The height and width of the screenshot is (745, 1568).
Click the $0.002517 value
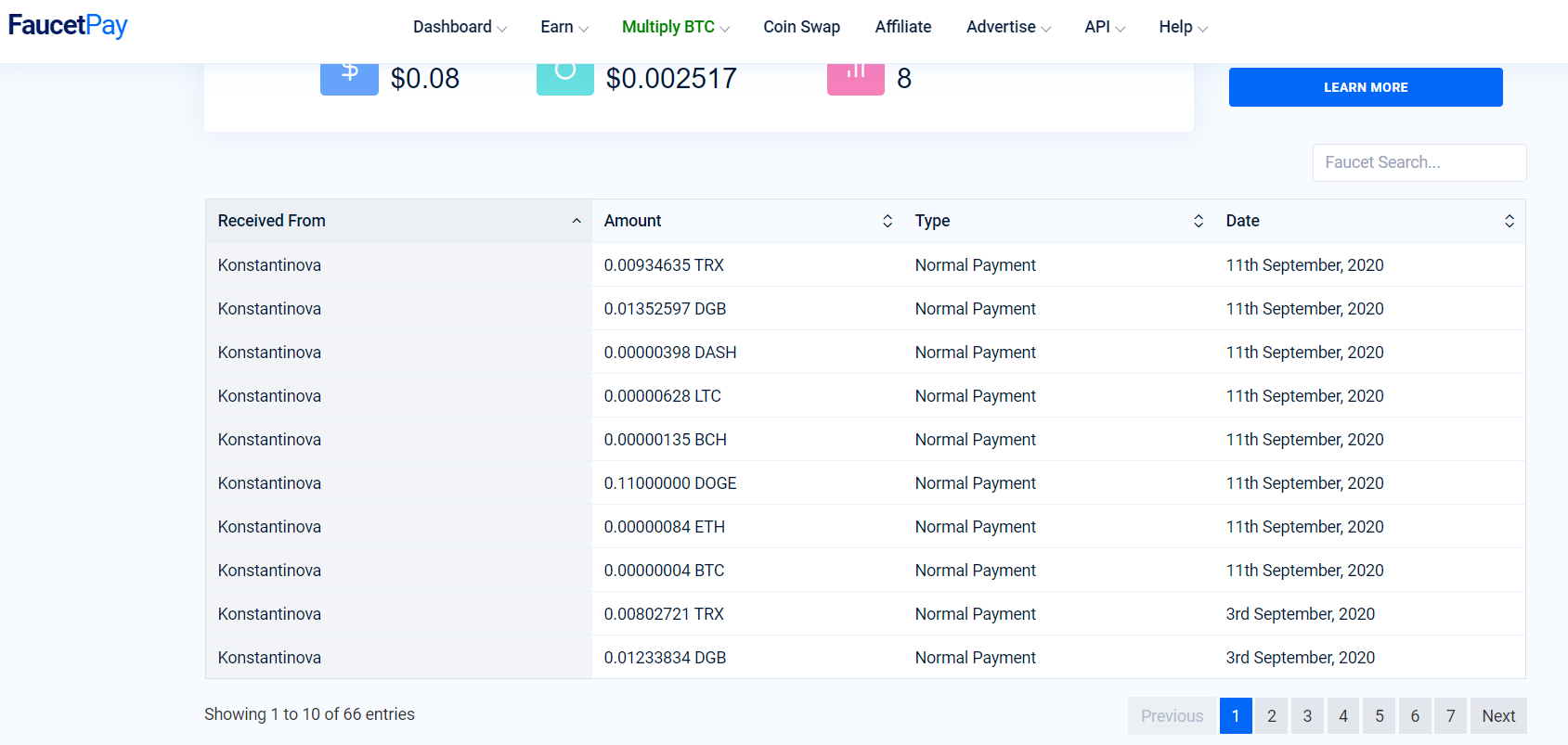click(x=671, y=78)
